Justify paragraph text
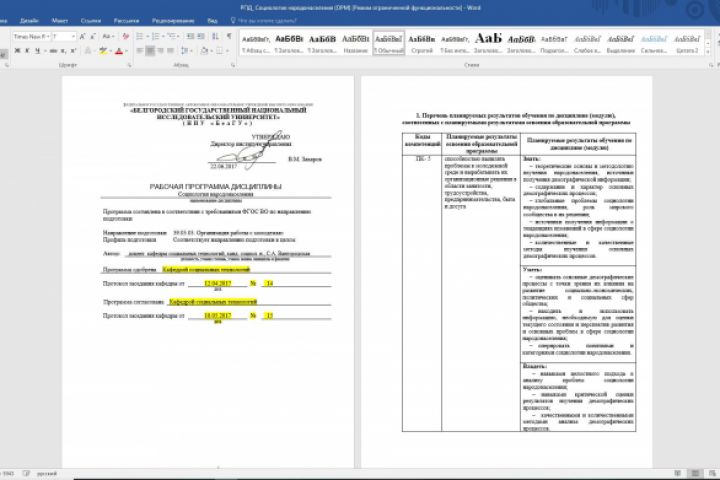The height and width of the screenshot is (480, 720). pyautogui.click(x=170, y=51)
